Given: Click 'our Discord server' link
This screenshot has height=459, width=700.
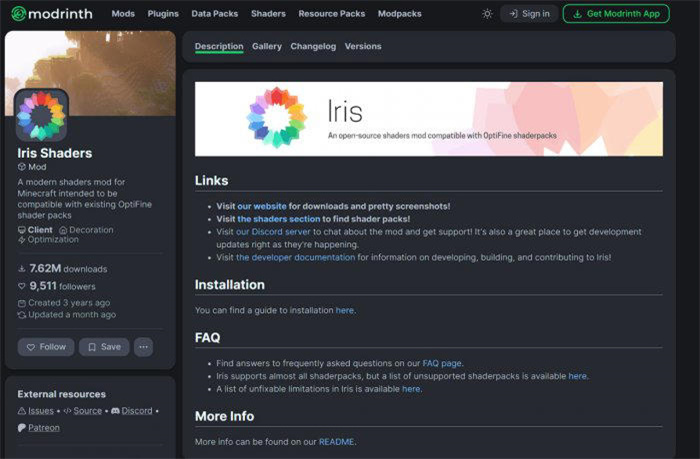Looking at the screenshot, I should tap(273, 232).
